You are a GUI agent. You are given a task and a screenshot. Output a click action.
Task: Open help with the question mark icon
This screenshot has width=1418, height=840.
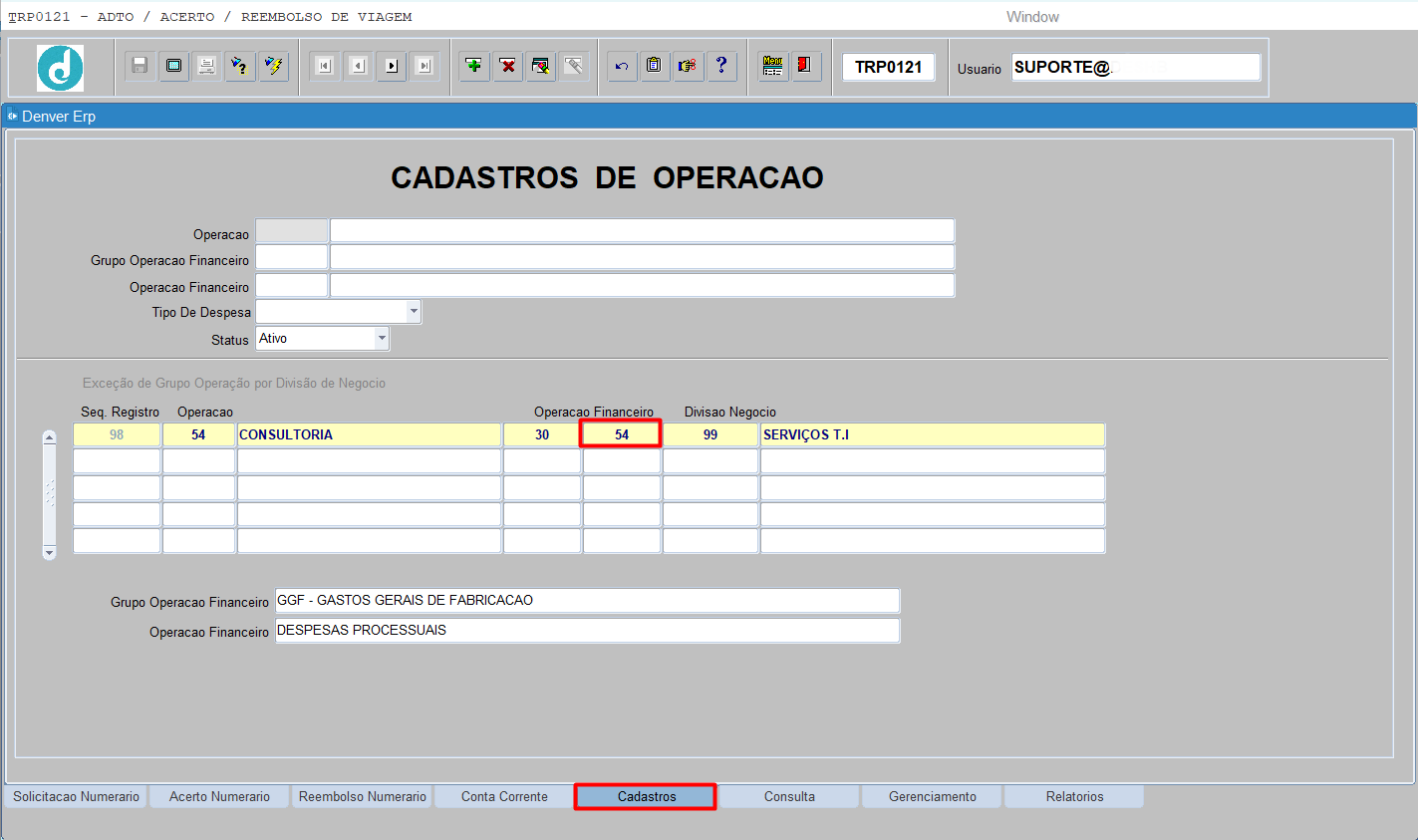point(721,66)
